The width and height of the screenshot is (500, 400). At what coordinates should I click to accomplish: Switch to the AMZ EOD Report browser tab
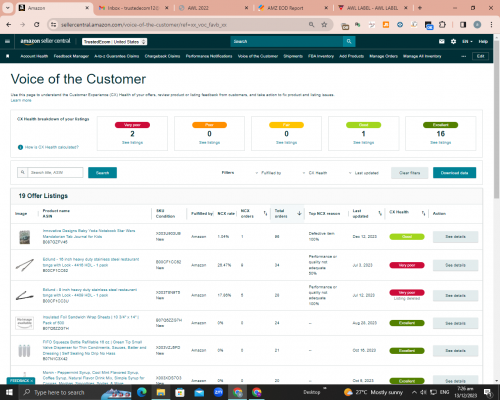tap(293, 8)
